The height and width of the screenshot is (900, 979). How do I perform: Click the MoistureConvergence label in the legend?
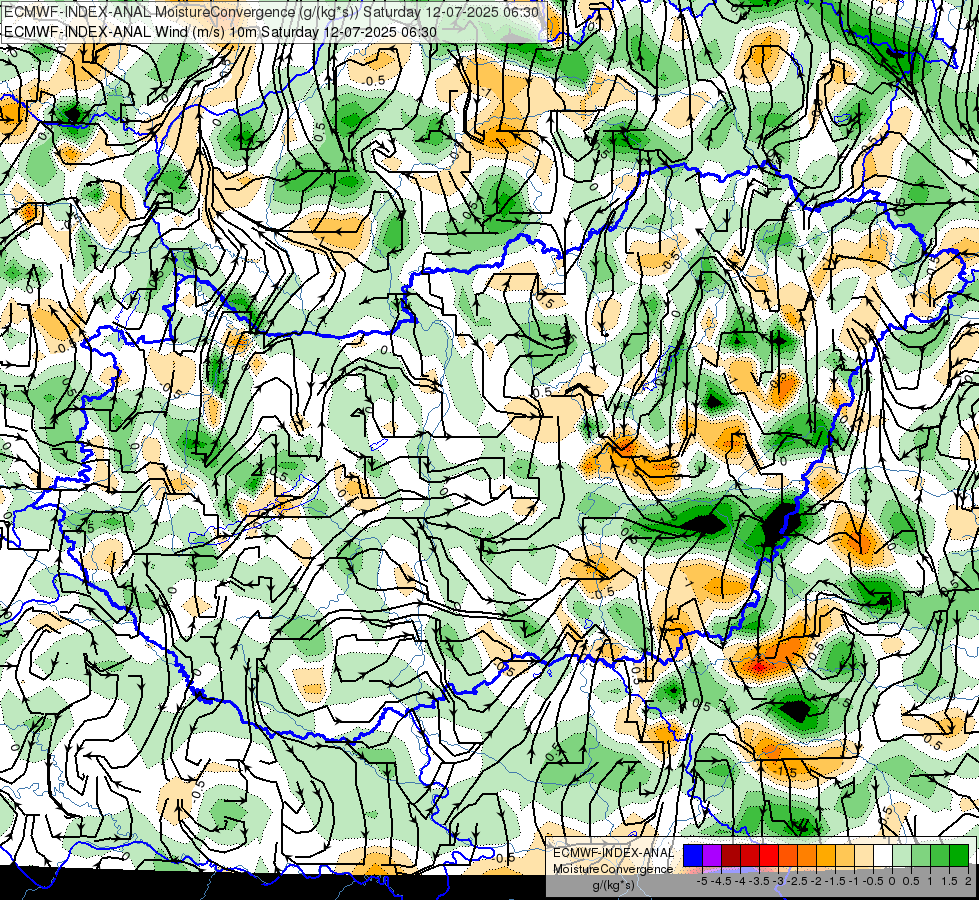(x=614, y=869)
